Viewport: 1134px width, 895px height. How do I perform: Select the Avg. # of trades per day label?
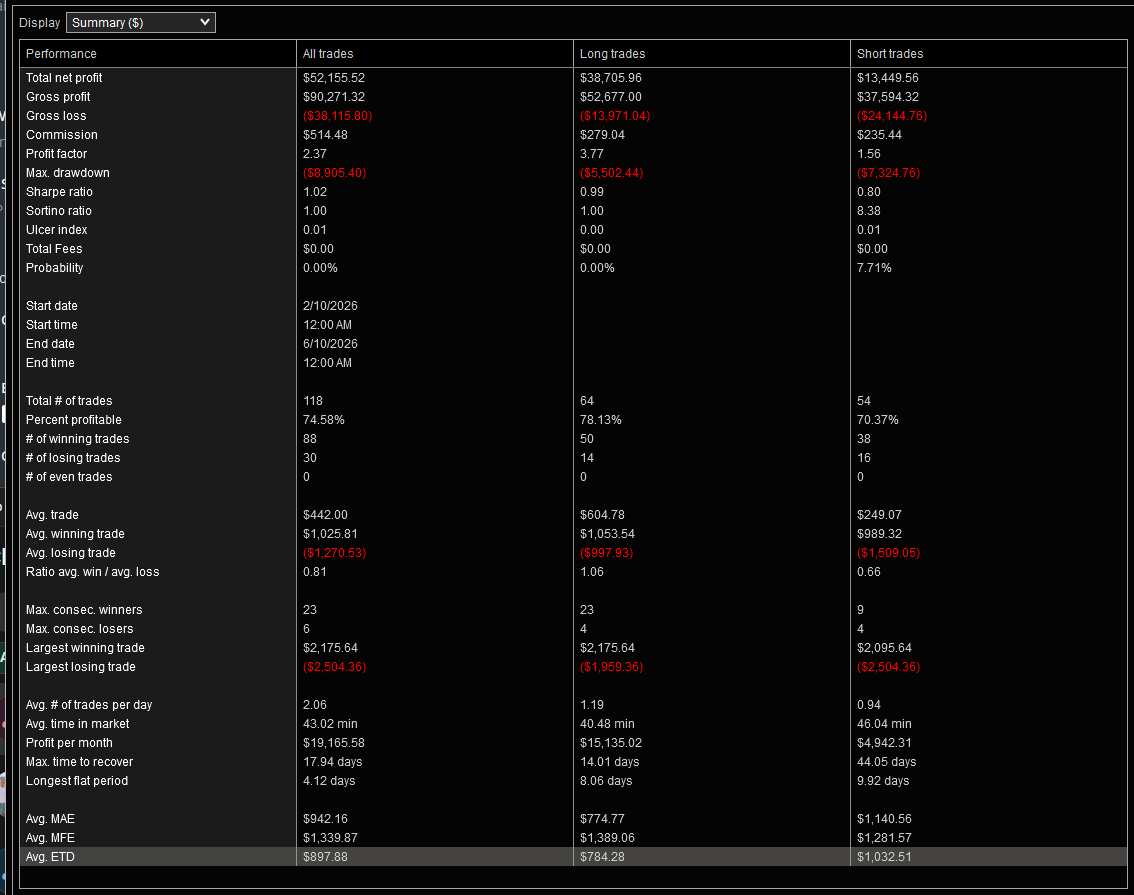[x=89, y=705]
